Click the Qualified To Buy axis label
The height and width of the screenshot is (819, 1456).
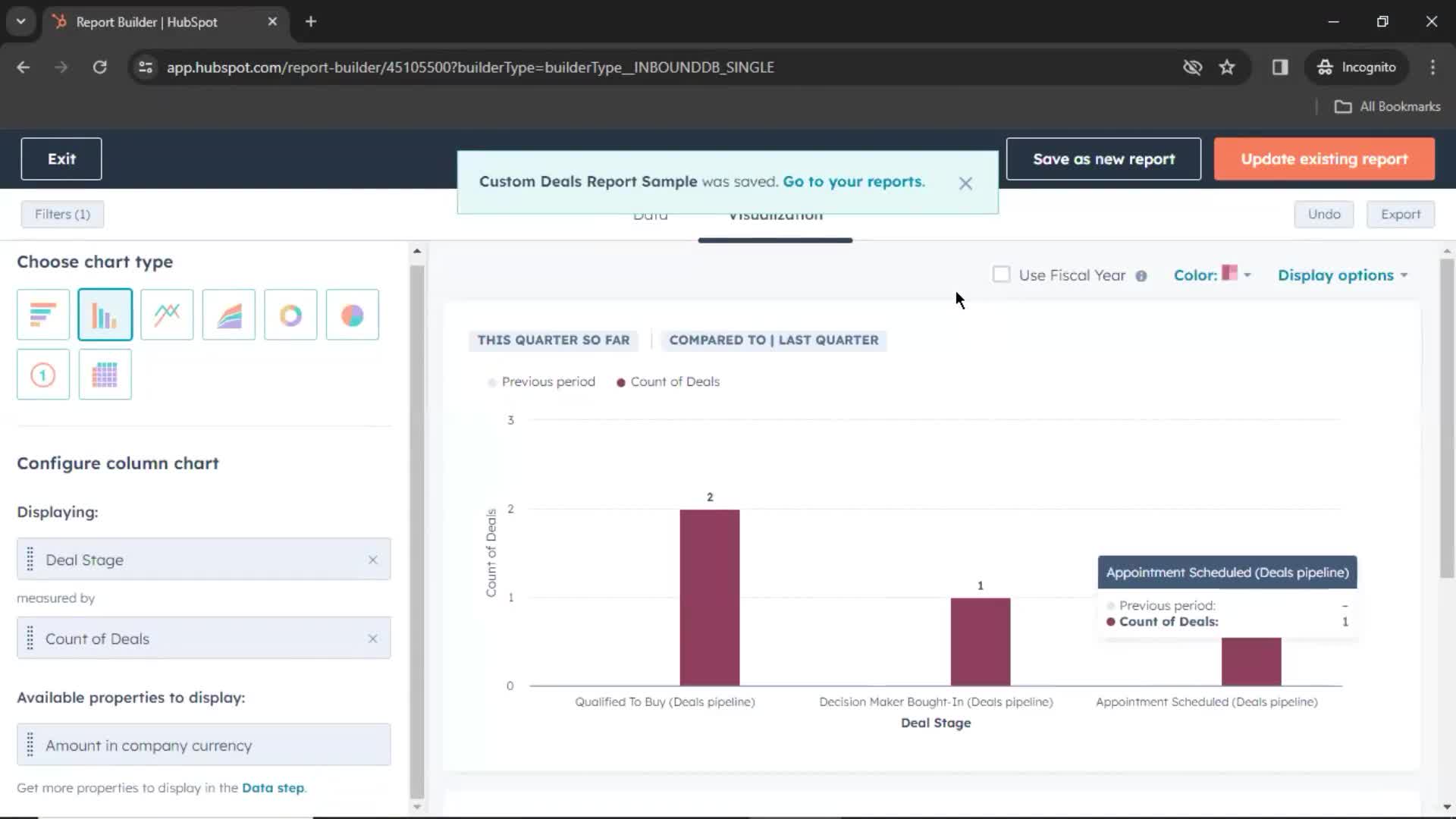pos(665,702)
